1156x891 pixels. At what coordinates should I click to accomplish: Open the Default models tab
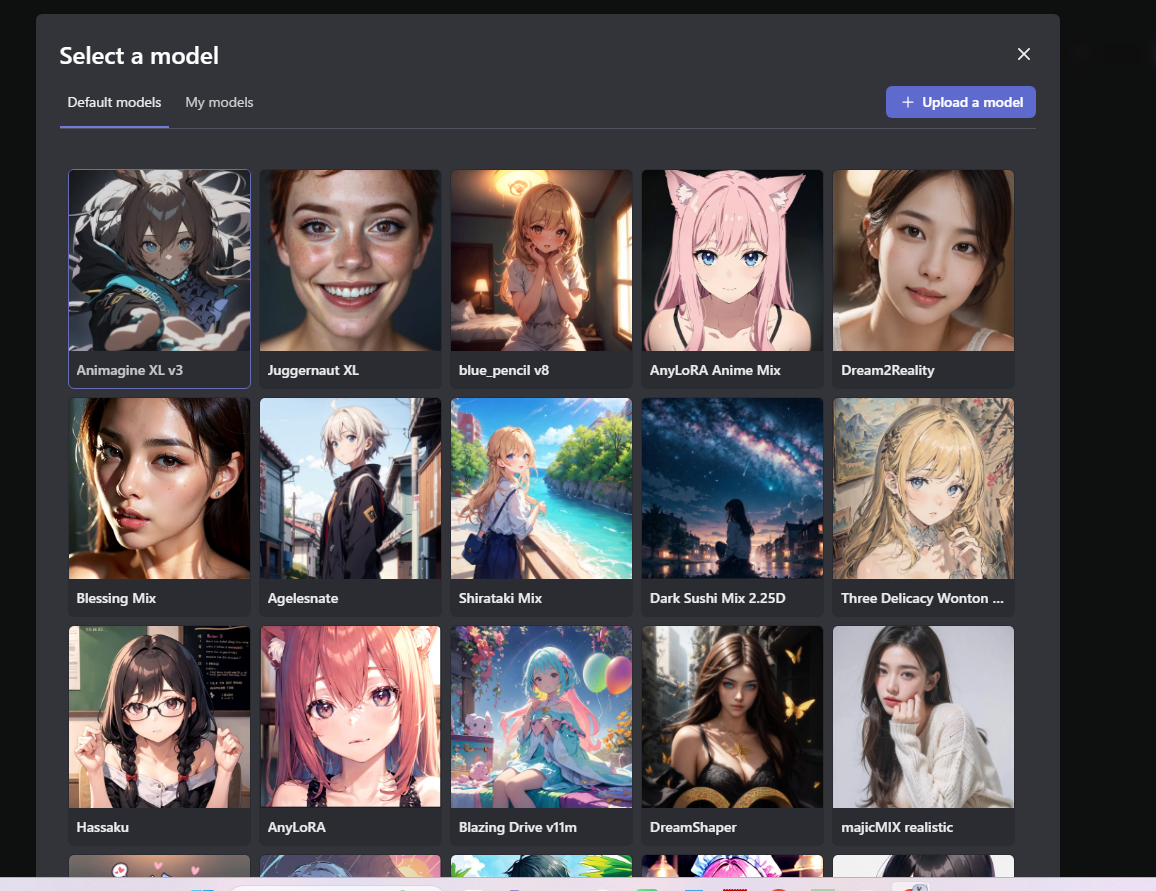point(114,101)
